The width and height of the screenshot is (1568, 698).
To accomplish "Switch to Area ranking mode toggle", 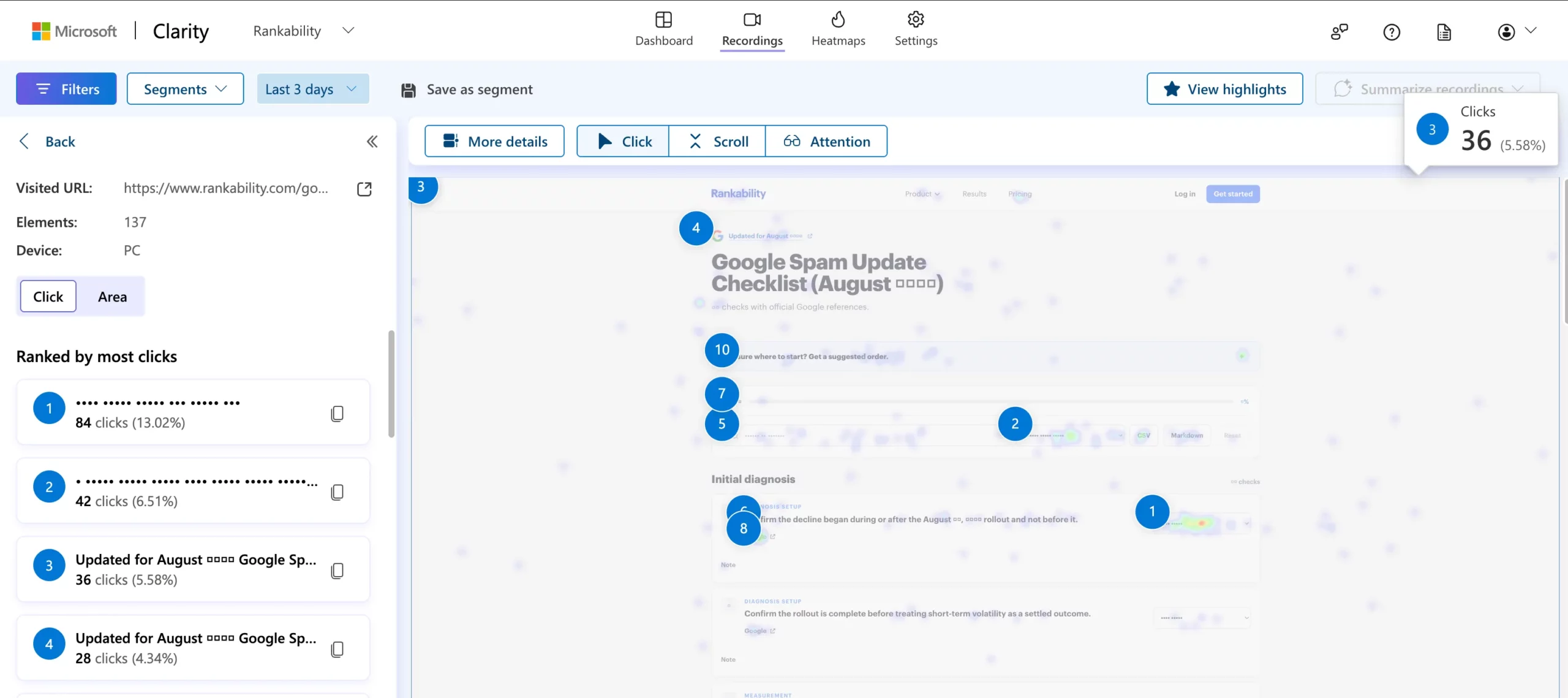I will pyautogui.click(x=112, y=297).
